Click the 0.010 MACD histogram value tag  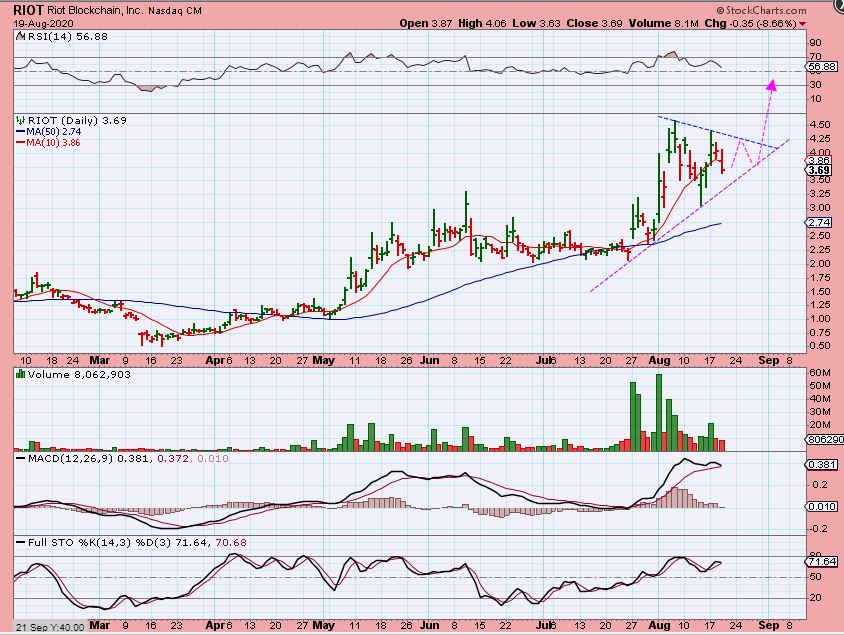[821, 506]
